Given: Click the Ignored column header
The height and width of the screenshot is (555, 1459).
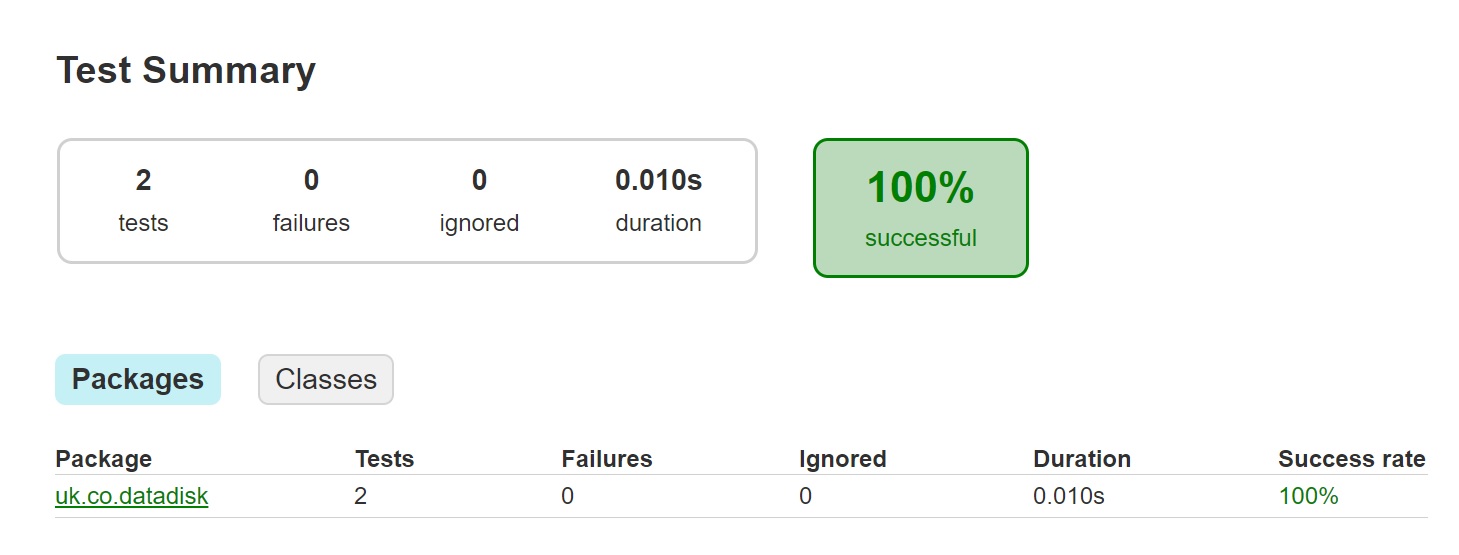Looking at the screenshot, I should [842, 459].
